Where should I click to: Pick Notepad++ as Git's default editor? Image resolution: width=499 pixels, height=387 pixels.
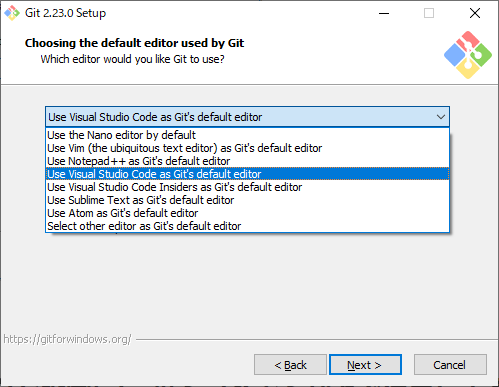pyautogui.click(x=247, y=161)
